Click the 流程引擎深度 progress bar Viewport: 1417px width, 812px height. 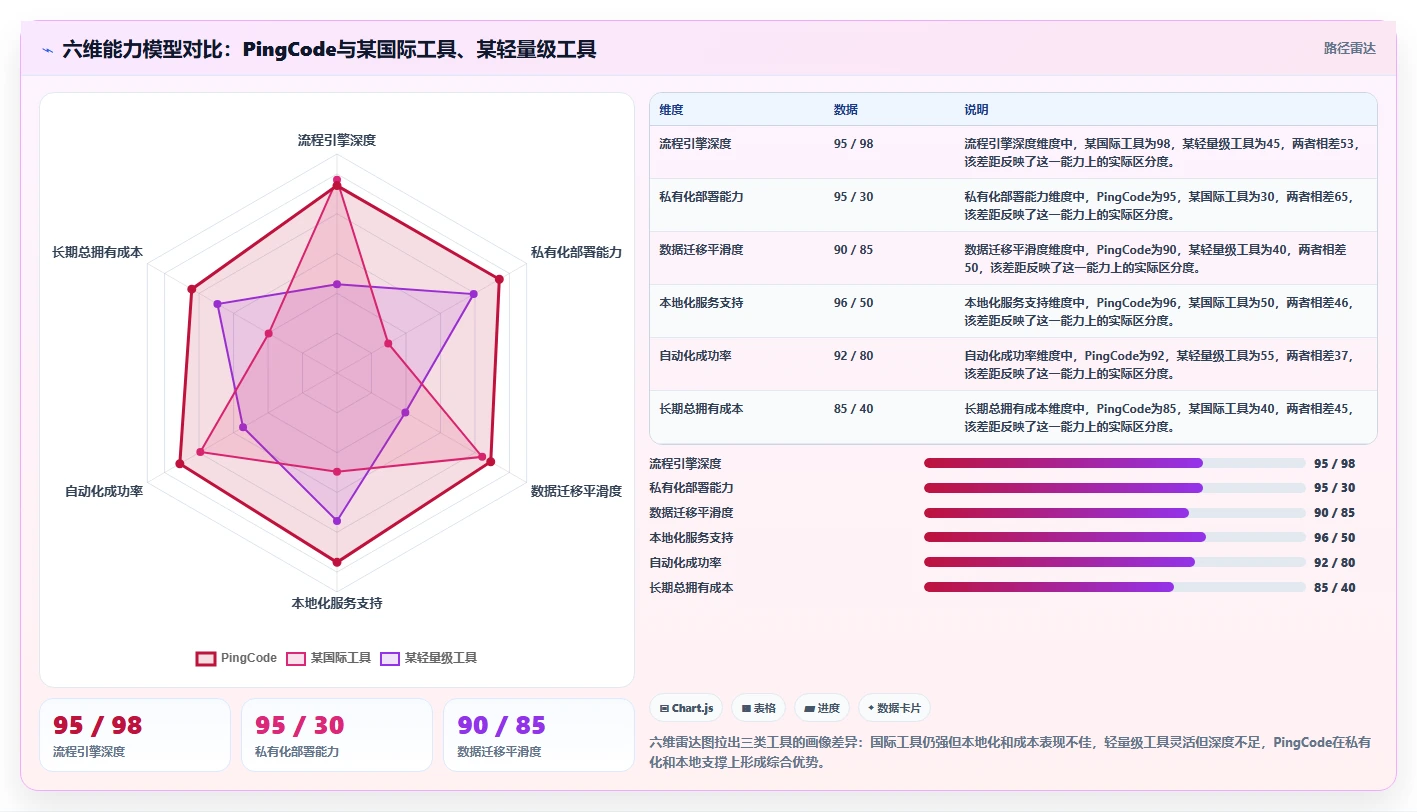point(1115,463)
